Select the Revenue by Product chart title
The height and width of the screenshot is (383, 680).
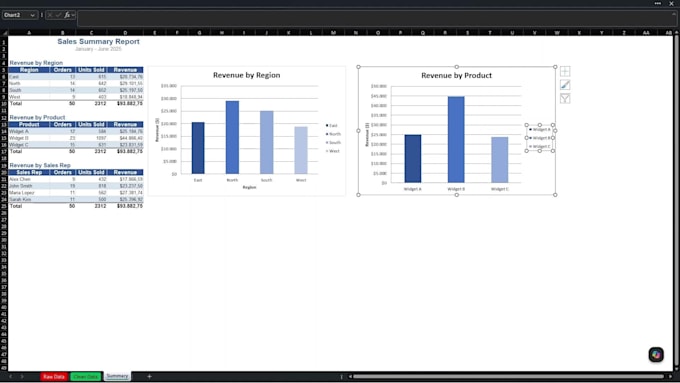[456, 75]
